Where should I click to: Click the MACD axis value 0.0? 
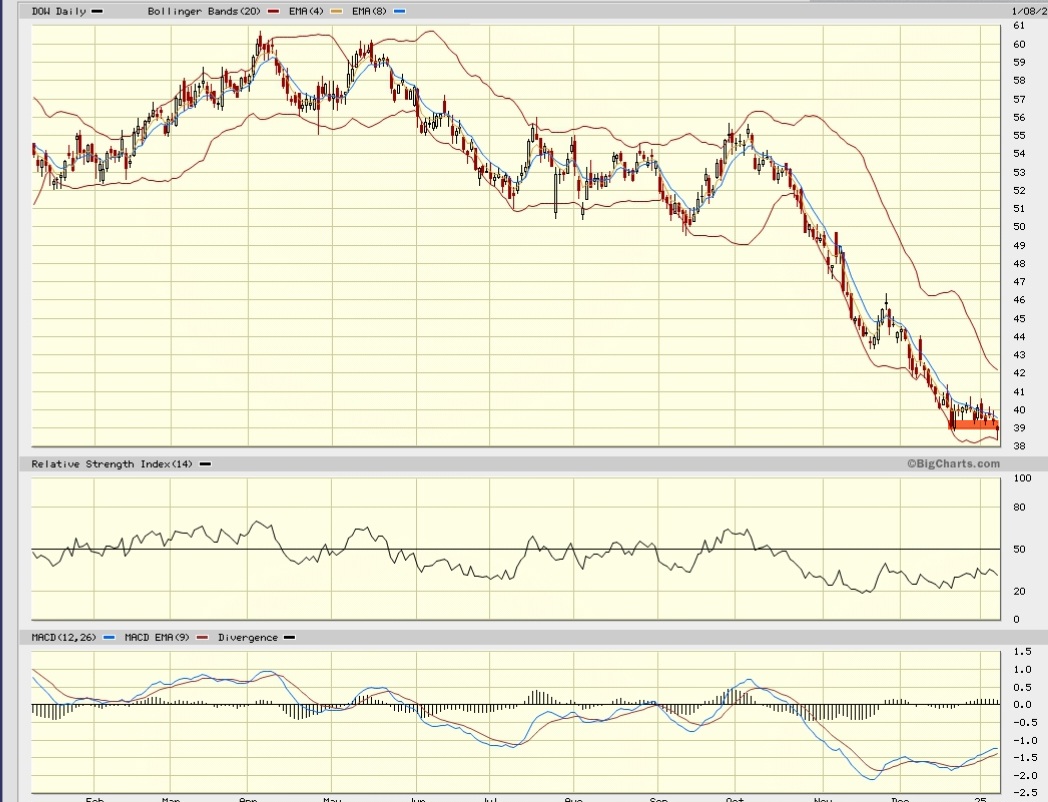[x=1023, y=705]
